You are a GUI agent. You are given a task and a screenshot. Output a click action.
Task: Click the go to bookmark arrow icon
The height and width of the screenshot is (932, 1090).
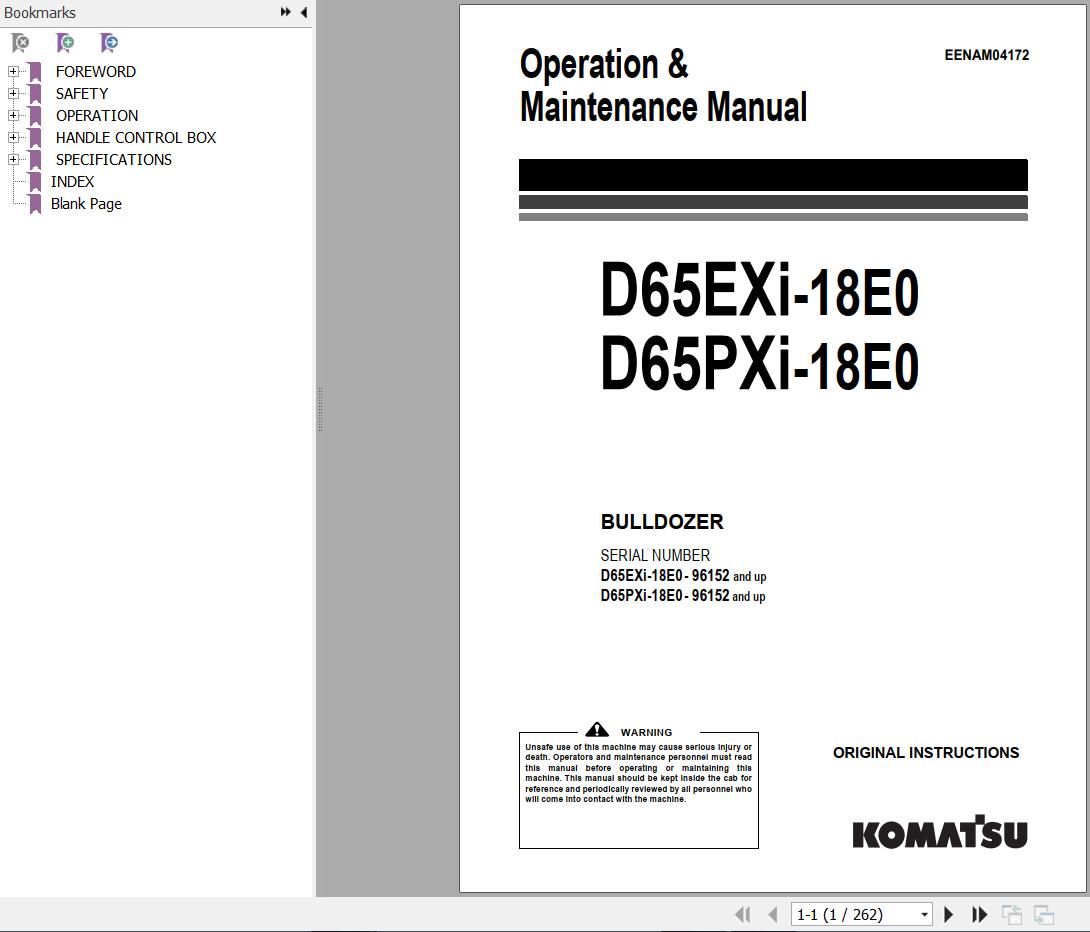[x=108, y=43]
